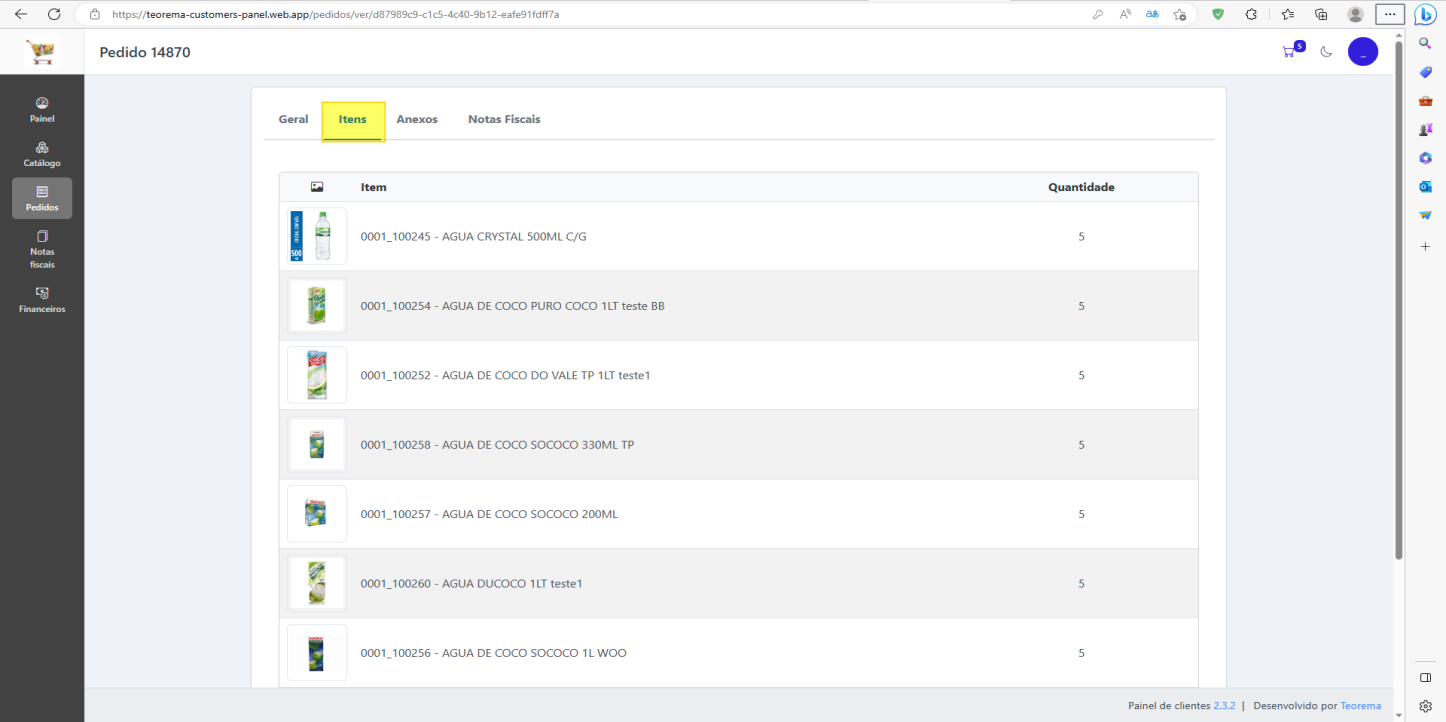Open Pedidos in sidebar
The width and height of the screenshot is (1446, 722).
click(x=42, y=198)
